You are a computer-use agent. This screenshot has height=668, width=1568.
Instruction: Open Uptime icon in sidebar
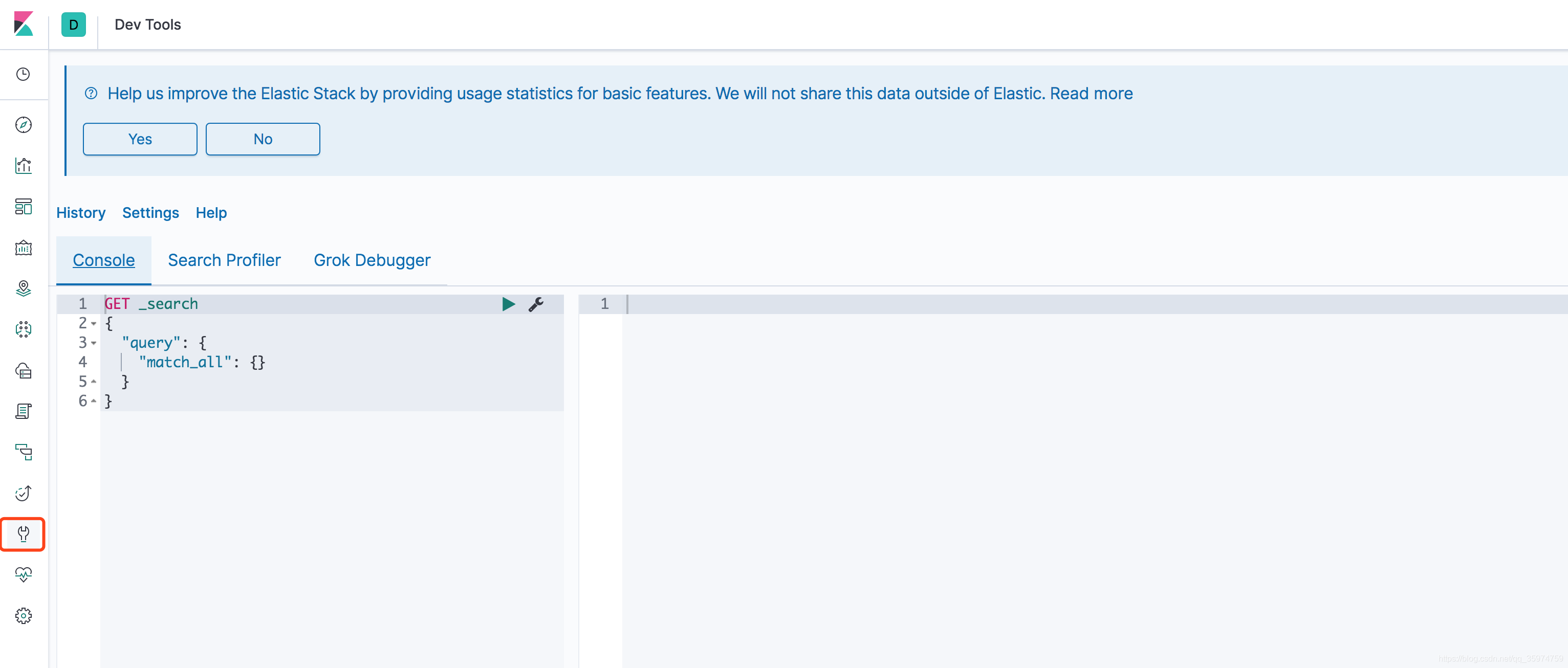tap(23, 493)
